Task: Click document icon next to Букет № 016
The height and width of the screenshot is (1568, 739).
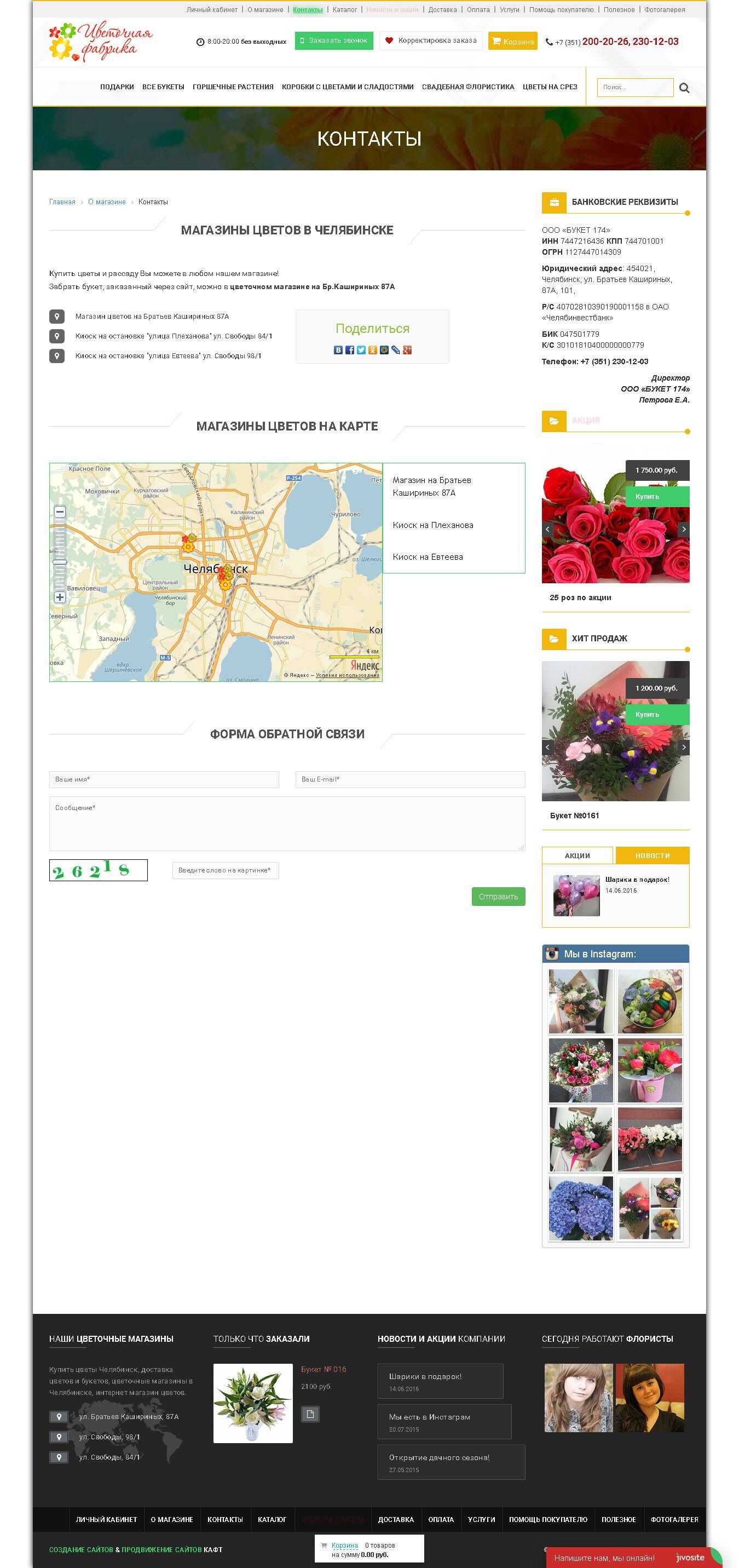Action: pos(310,1414)
